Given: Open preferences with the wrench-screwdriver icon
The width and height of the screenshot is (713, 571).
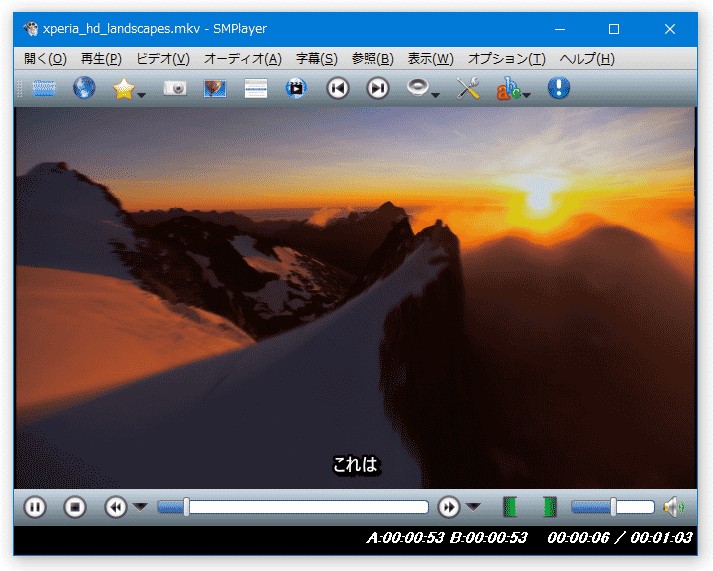Looking at the screenshot, I should [468, 89].
